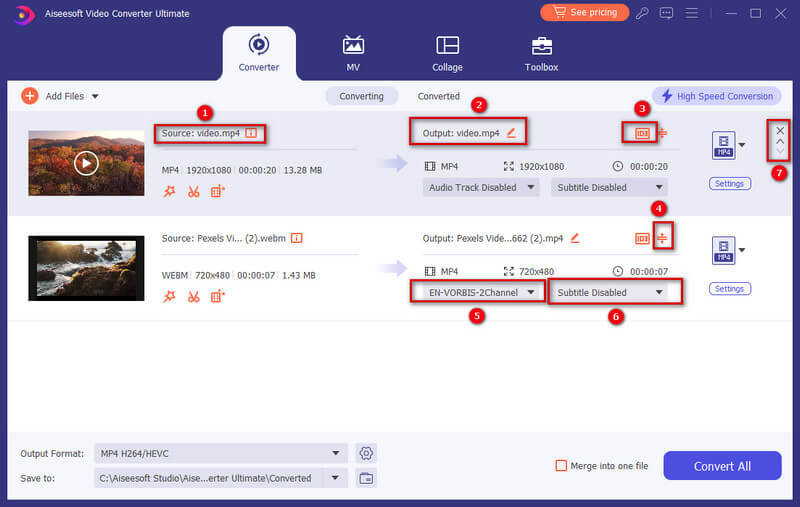The width and height of the screenshot is (800, 507).
Task: Edit ID3 metadata for Pexels video
Action: click(x=642, y=238)
